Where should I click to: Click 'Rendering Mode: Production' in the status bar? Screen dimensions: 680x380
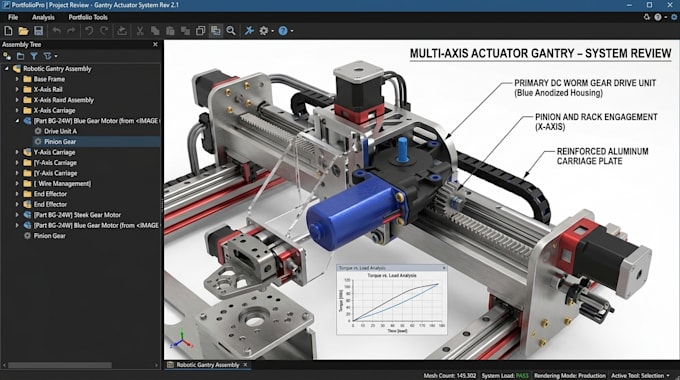[570, 376]
